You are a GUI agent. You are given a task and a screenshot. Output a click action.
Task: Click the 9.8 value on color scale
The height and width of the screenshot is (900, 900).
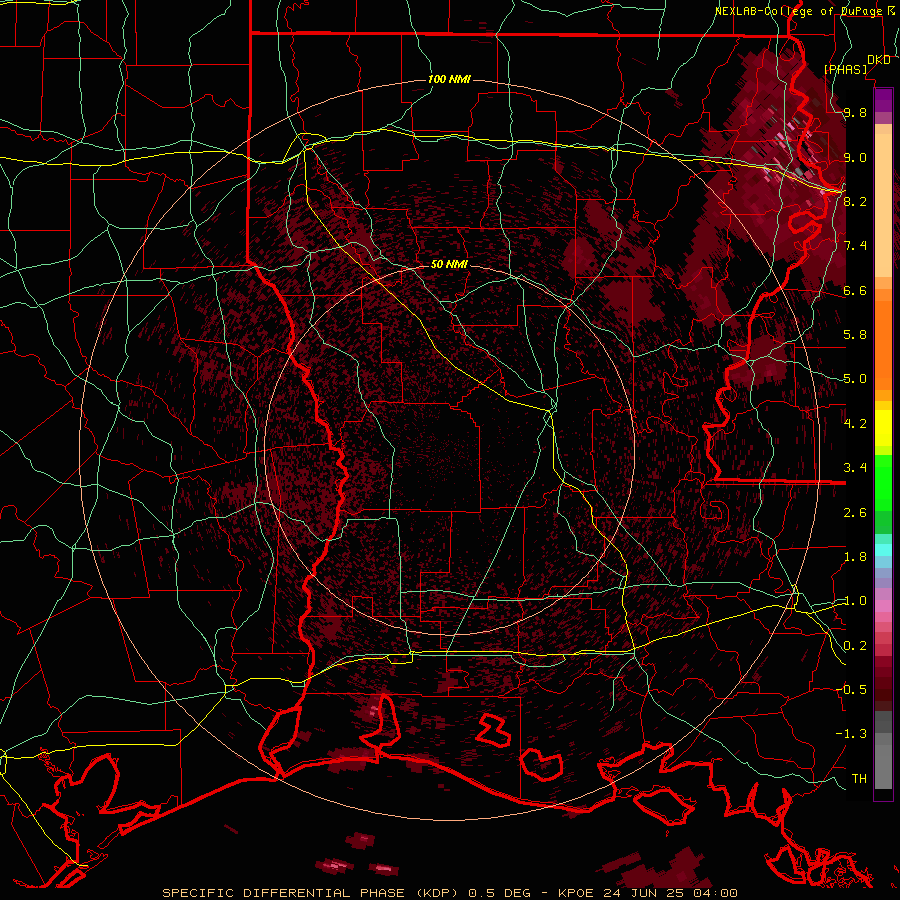(855, 113)
